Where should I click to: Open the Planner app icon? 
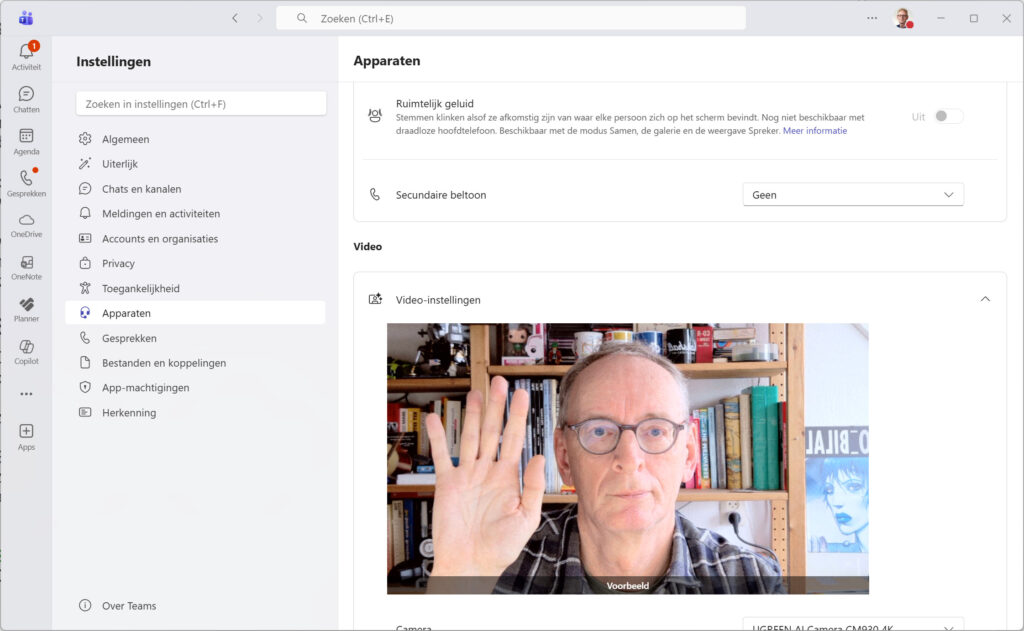click(26, 308)
